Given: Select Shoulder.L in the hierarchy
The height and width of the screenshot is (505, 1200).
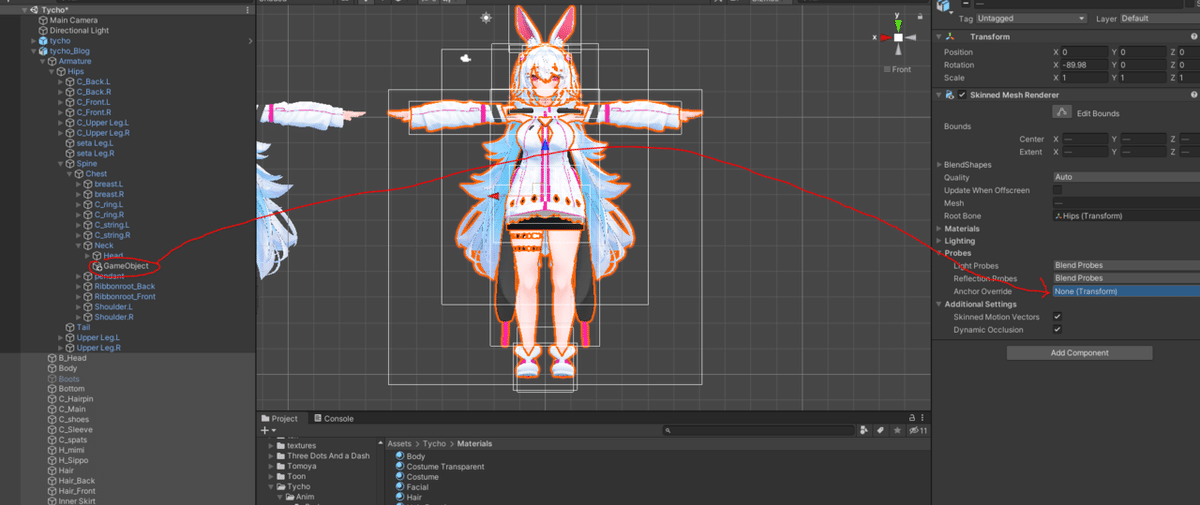Looking at the screenshot, I should [x=113, y=307].
